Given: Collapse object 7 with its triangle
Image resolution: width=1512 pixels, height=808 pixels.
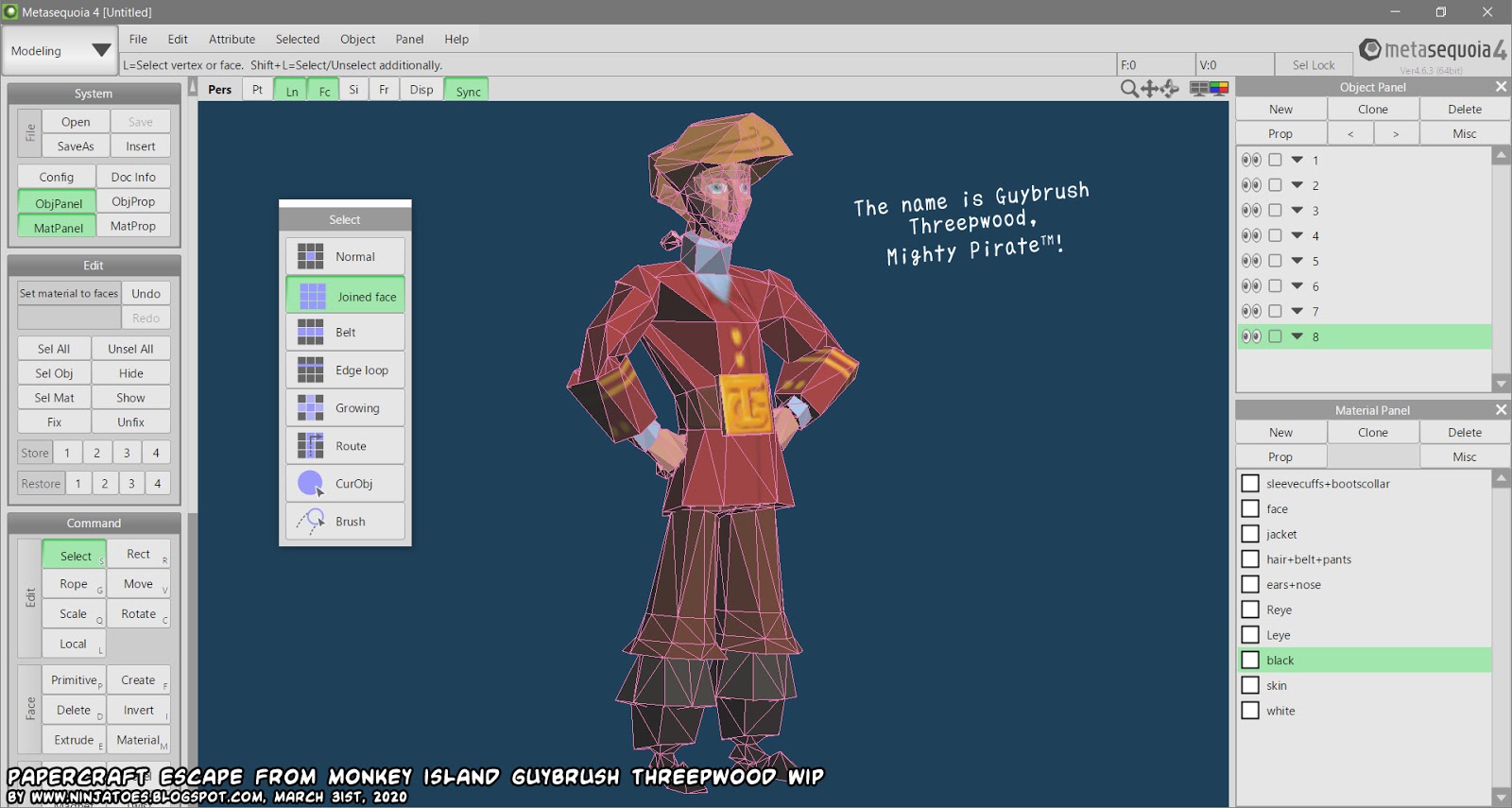Looking at the screenshot, I should click(1297, 311).
